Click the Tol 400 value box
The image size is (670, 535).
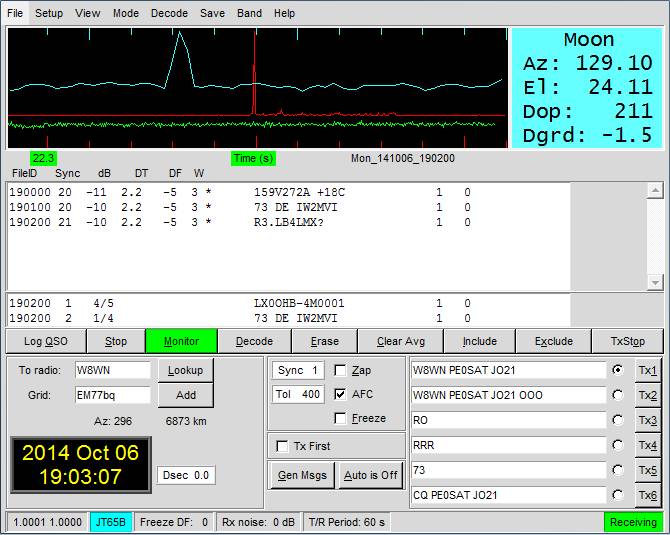click(x=298, y=394)
